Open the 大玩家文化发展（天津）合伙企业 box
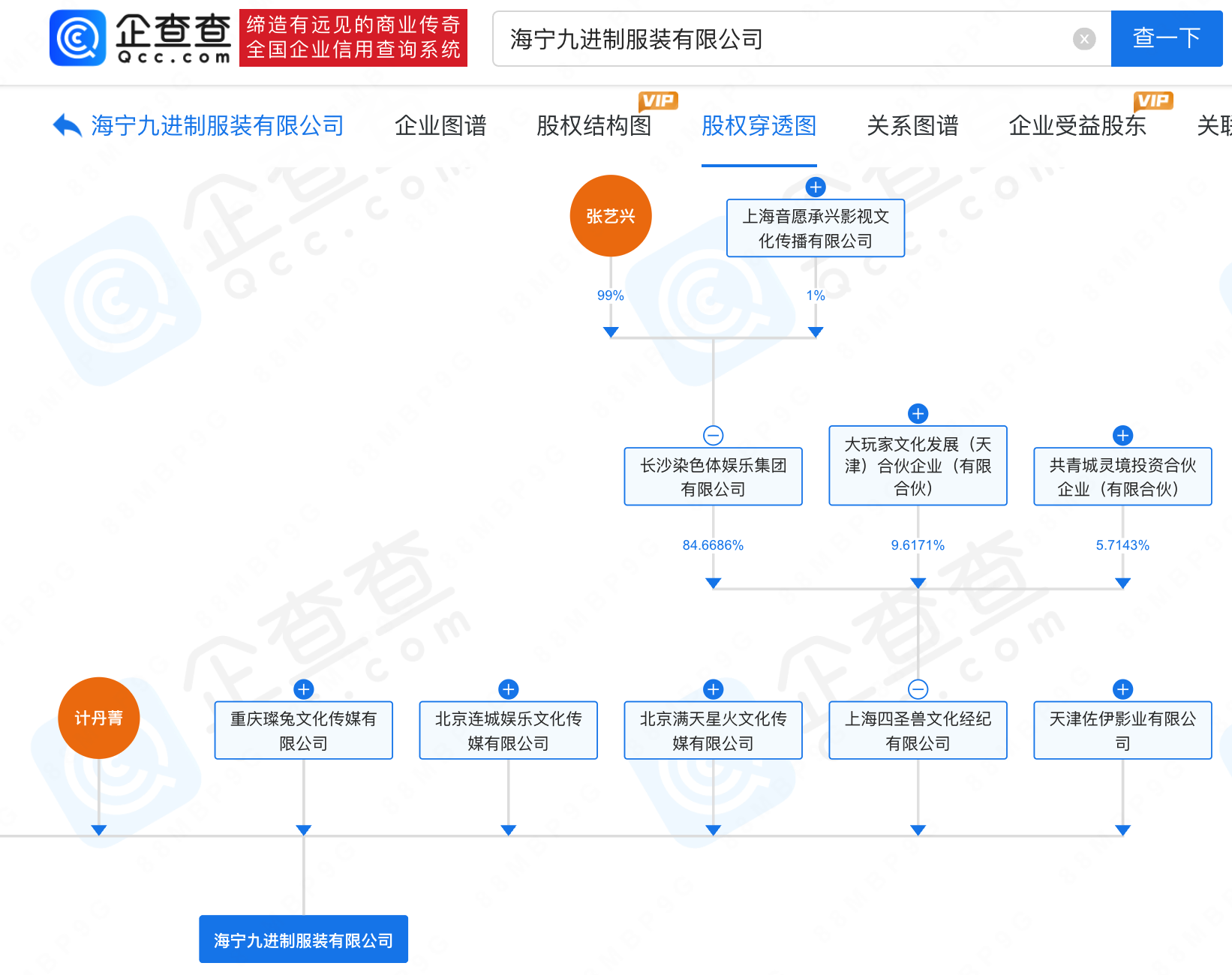 [918, 466]
